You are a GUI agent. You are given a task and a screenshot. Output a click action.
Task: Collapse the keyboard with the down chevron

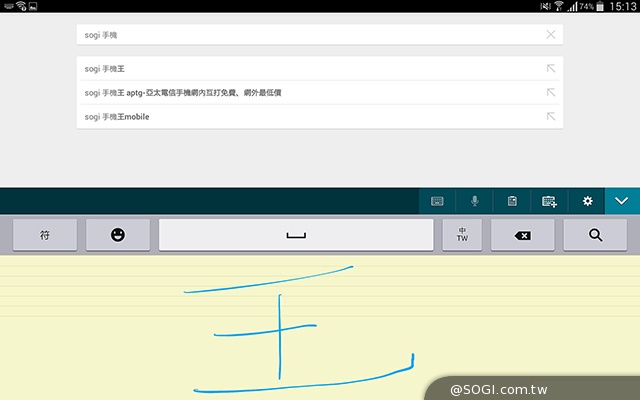(x=622, y=201)
